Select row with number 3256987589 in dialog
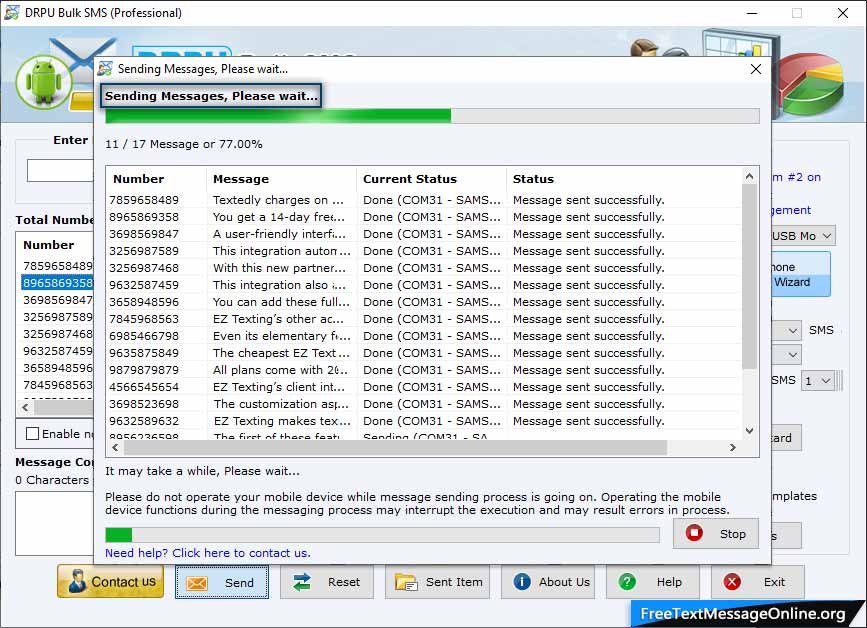Viewport: 867px width, 628px height. tap(424, 251)
